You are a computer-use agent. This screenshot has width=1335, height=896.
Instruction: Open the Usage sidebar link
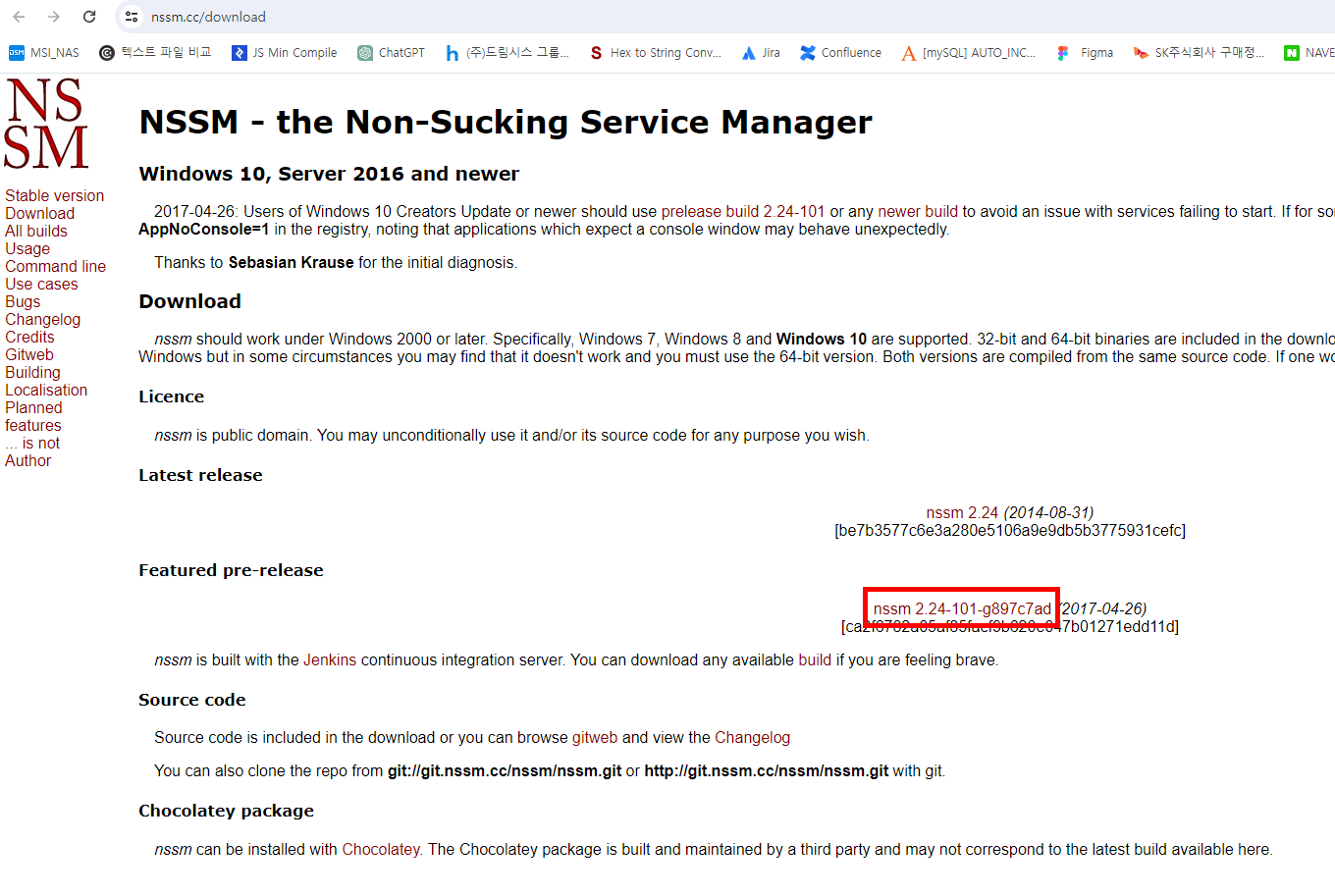pyautogui.click(x=27, y=249)
